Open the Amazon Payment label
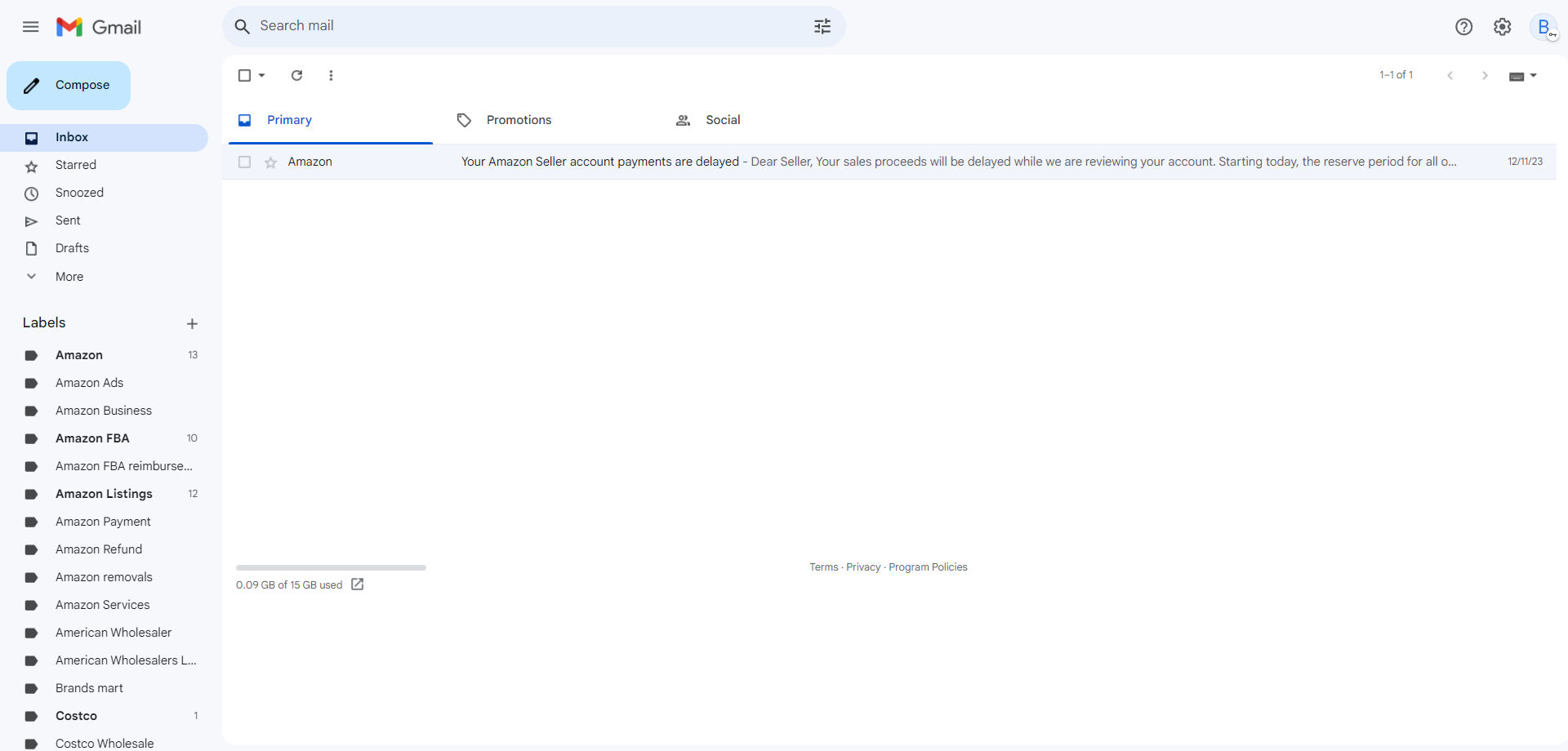Viewport: 1568px width, 751px height. click(104, 522)
